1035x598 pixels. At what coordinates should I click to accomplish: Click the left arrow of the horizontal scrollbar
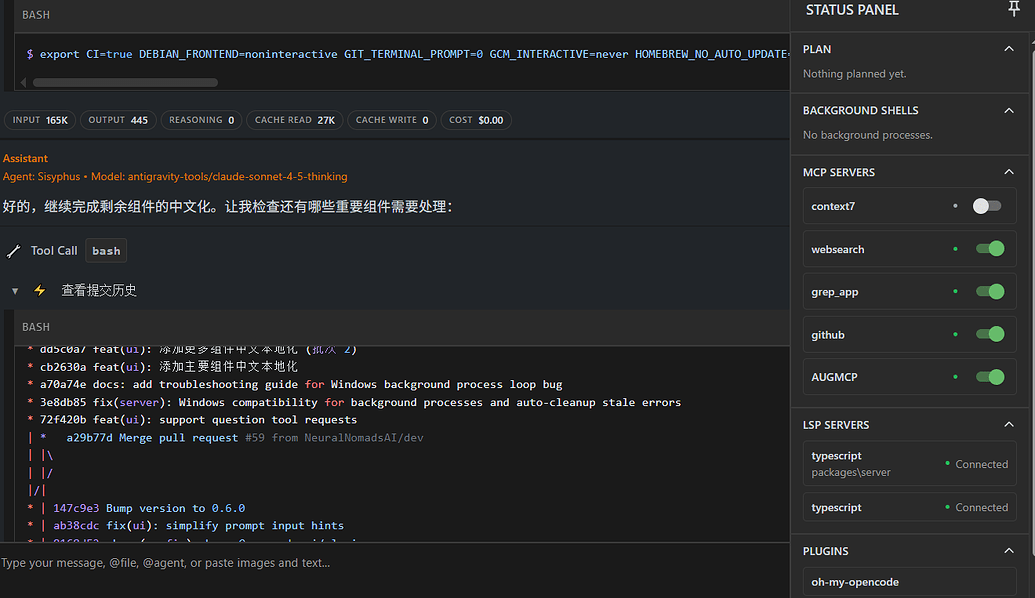click(x=24, y=83)
